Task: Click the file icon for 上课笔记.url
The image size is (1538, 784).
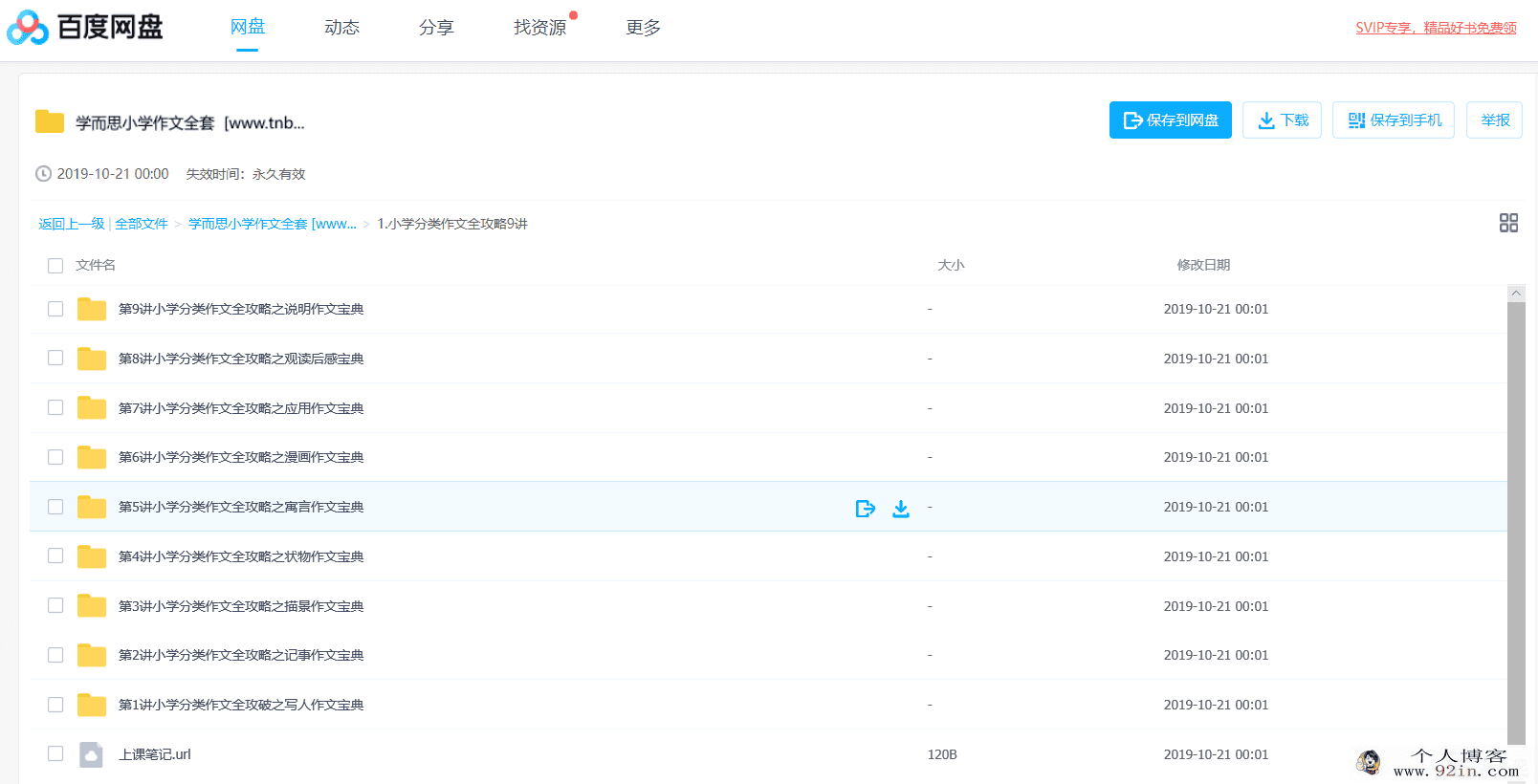Action: [x=91, y=754]
